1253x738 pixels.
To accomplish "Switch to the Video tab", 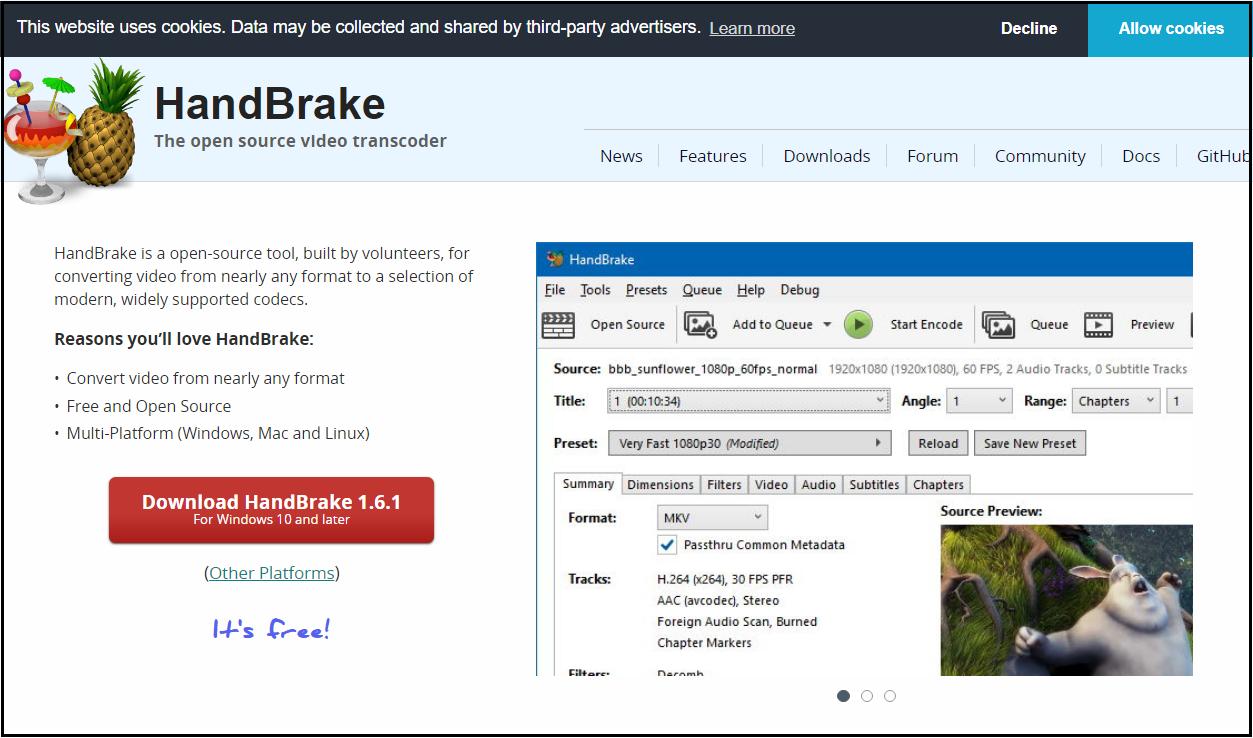I will [x=771, y=484].
